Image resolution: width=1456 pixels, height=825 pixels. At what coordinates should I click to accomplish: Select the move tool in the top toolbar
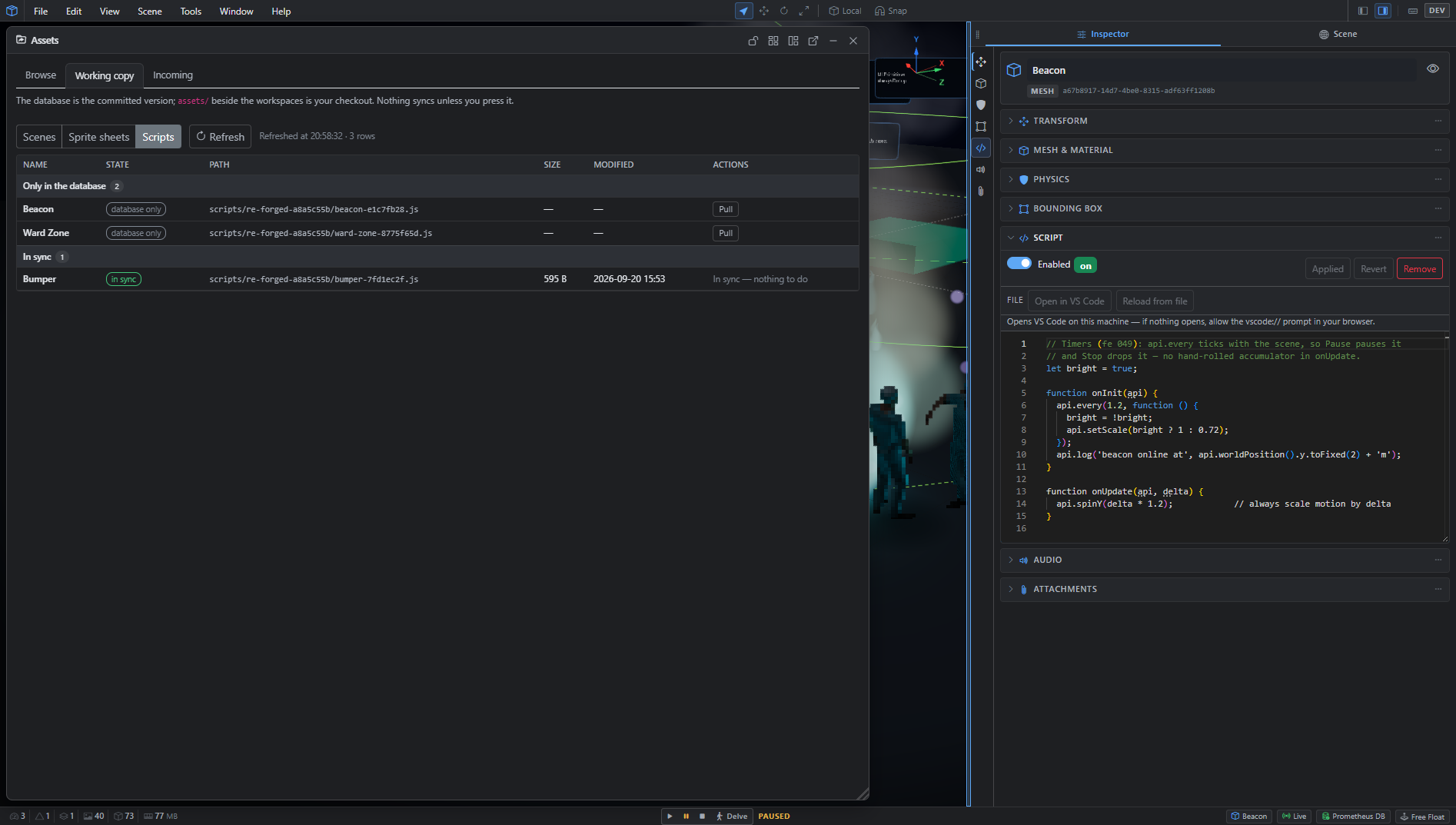point(763,11)
